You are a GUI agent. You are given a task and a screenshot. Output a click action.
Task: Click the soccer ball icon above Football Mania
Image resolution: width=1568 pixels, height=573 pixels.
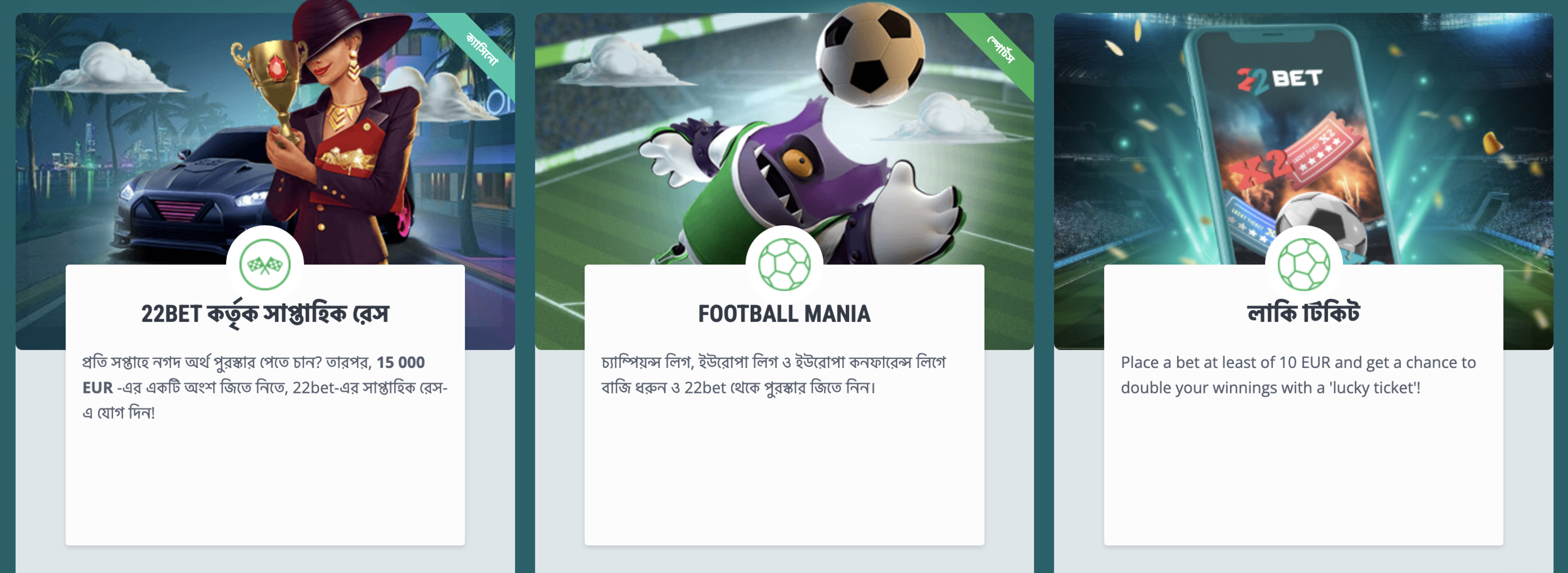[x=784, y=265]
